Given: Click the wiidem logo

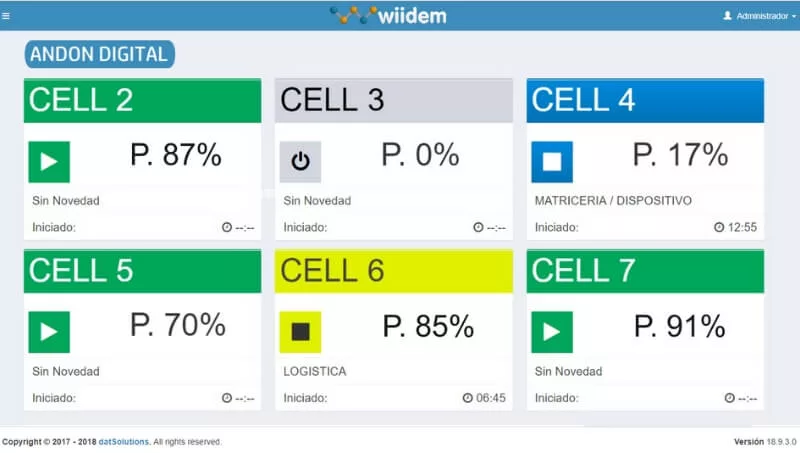Looking at the screenshot, I should click(388, 15).
